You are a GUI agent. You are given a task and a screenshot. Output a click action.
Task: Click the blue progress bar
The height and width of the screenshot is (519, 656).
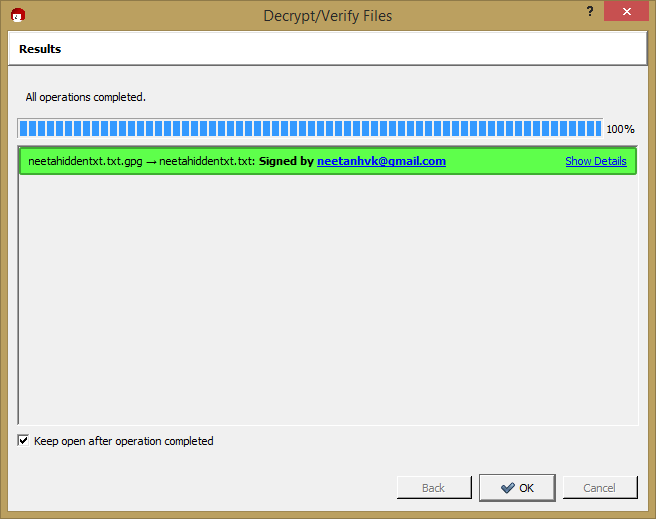(x=310, y=129)
